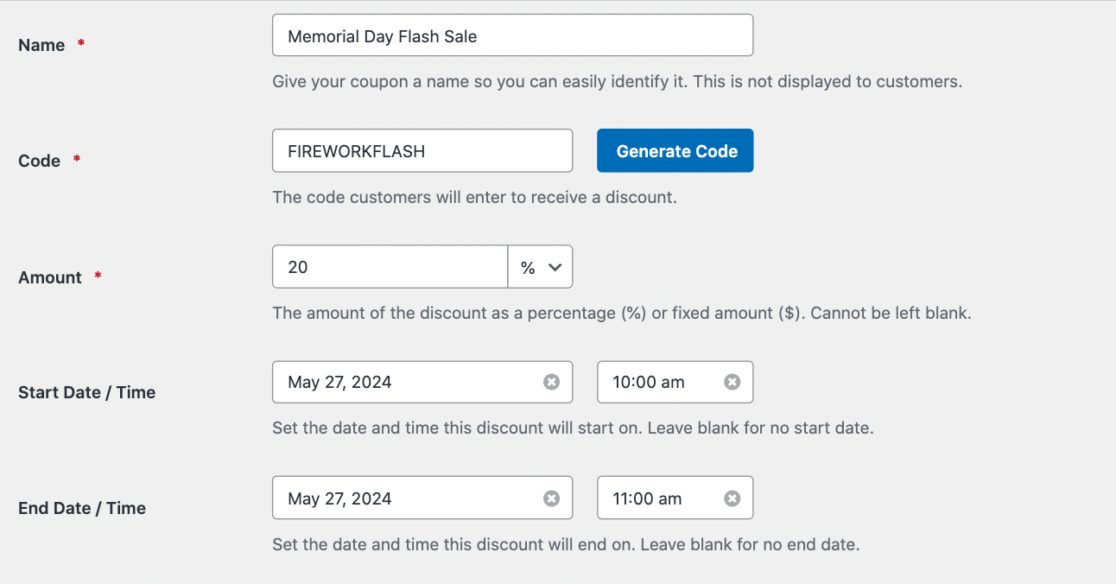Click the red asterisk beside Code
The width and height of the screenshot is (1116, 584).
75,156
